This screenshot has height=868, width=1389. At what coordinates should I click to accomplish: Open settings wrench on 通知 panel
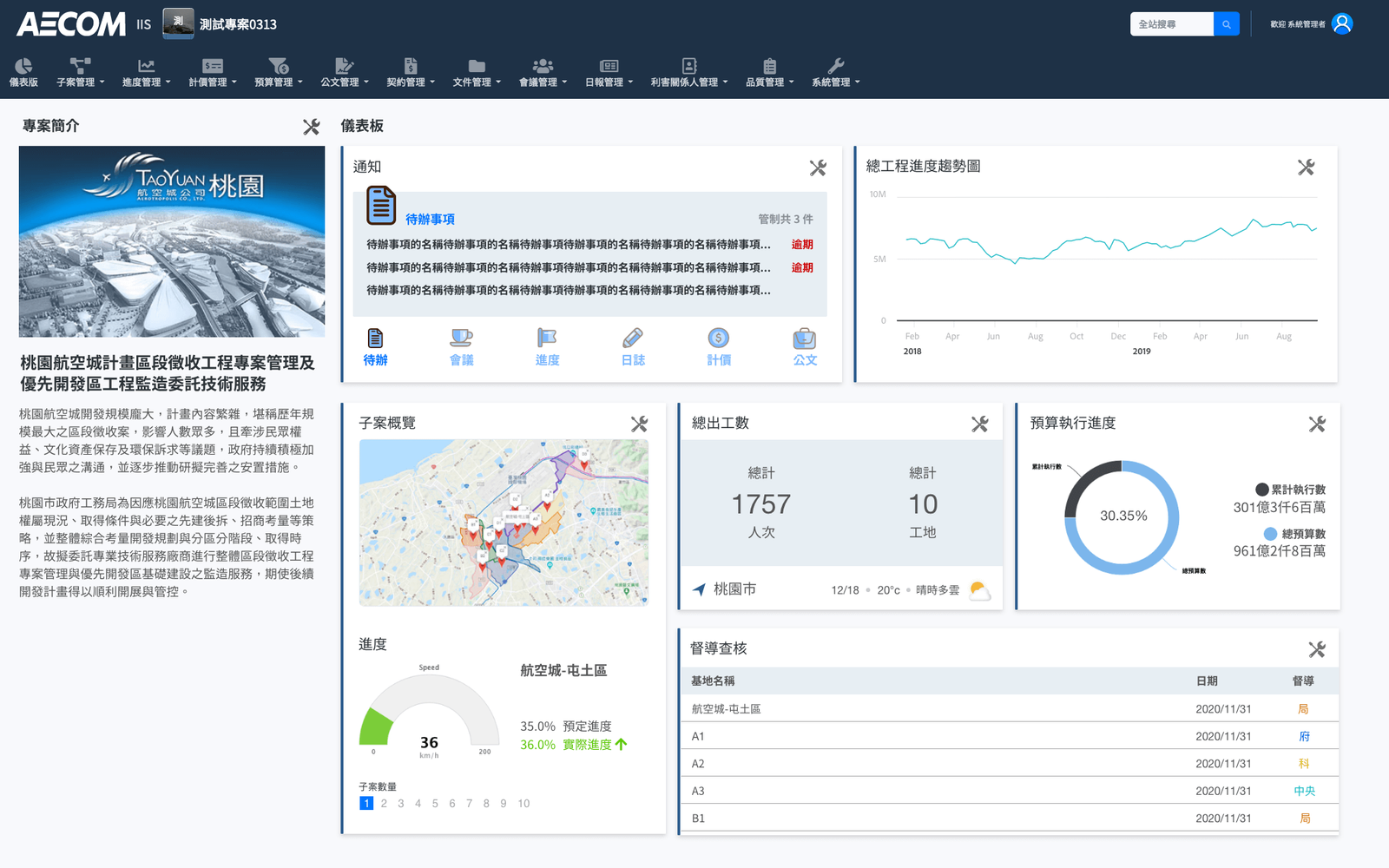(817, 168)
